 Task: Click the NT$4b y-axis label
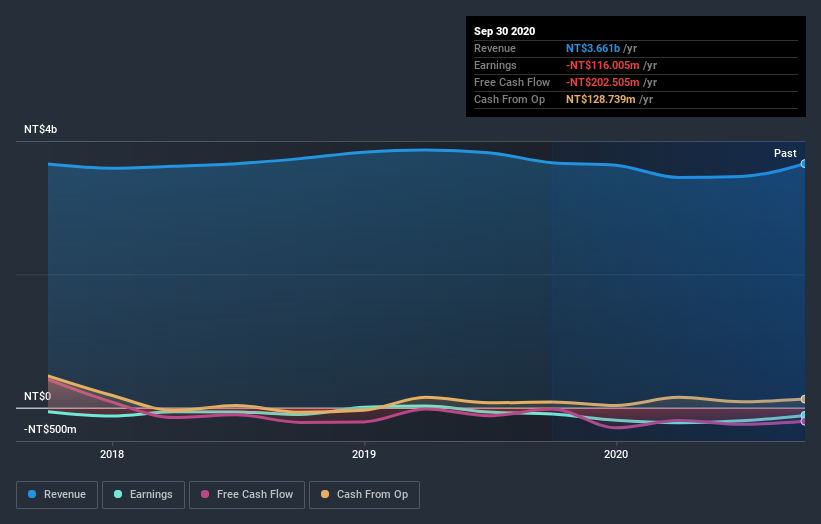pos(40,129)
